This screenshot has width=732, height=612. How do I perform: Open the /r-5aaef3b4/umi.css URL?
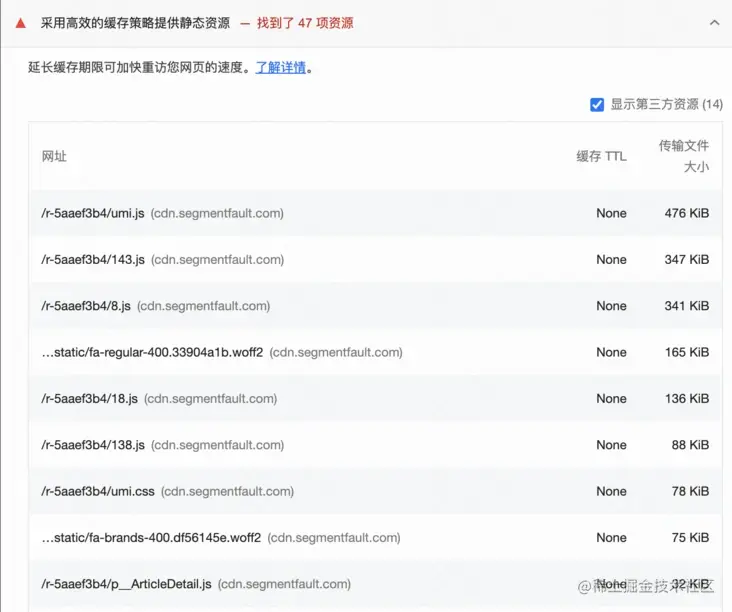[x=98, y=491]
